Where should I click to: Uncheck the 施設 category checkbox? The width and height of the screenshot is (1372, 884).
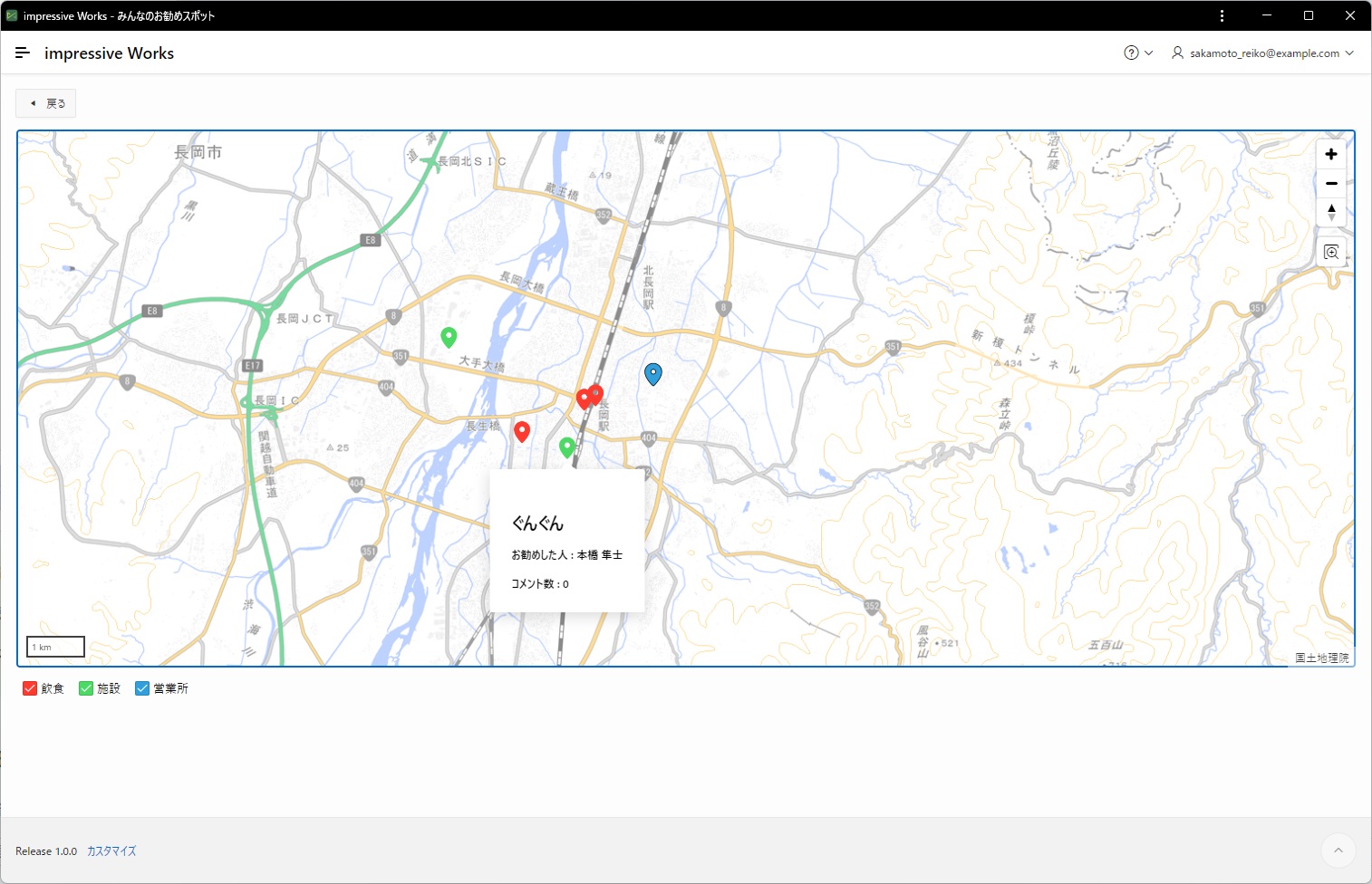(x=86, y=688)
